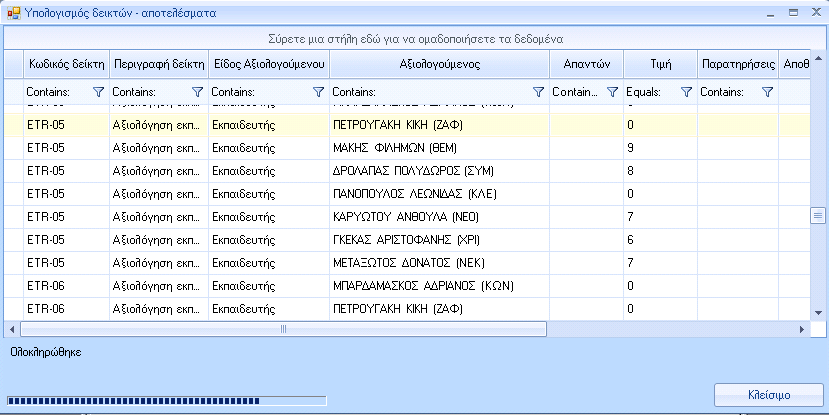The image size is (829, 415).
Task: Click the application icon in the title bar
Action: [x=14, y=13]
